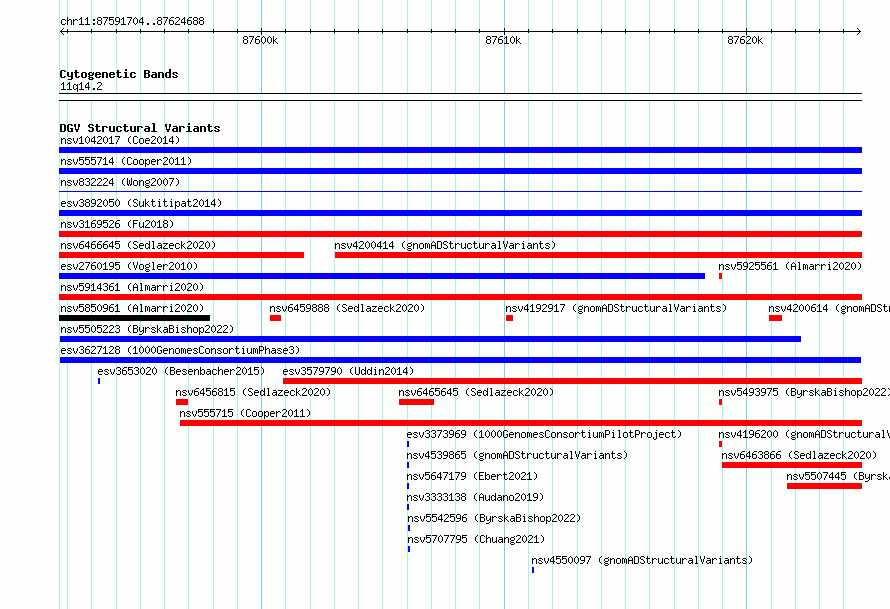Click the red bar under nsv555715

click(521, 423)
